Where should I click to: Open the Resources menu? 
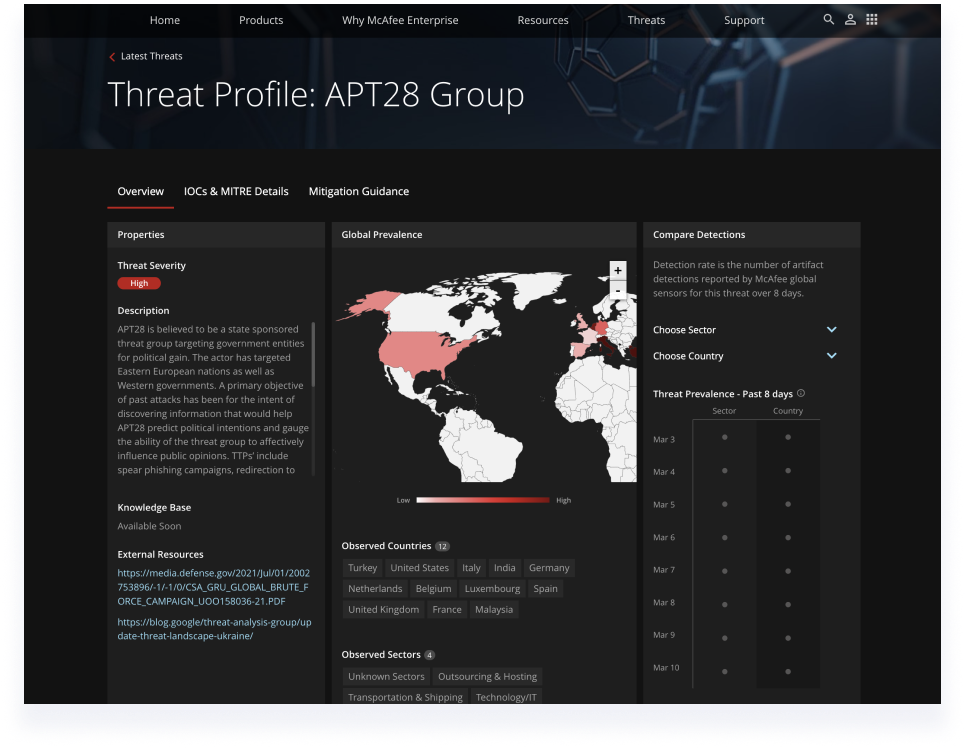(x=543, y=20)
